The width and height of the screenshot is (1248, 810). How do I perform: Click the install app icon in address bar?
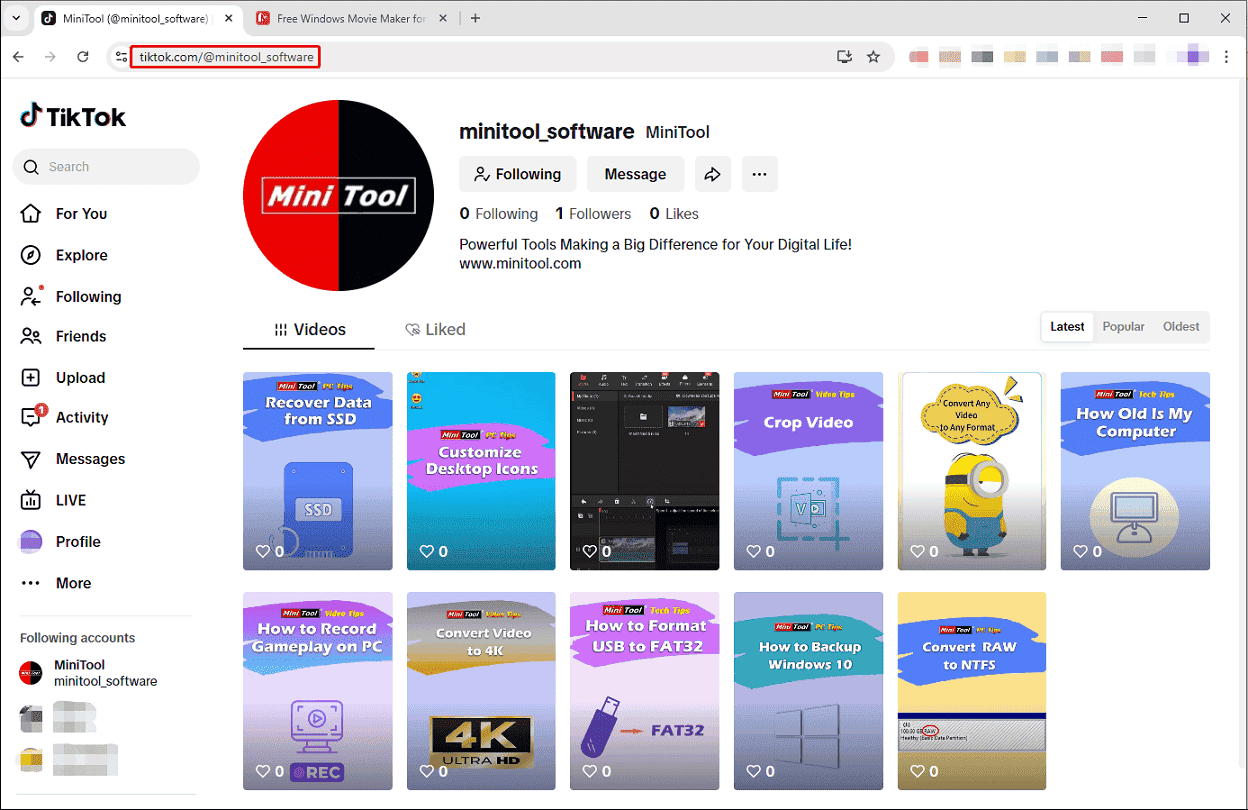844,57
